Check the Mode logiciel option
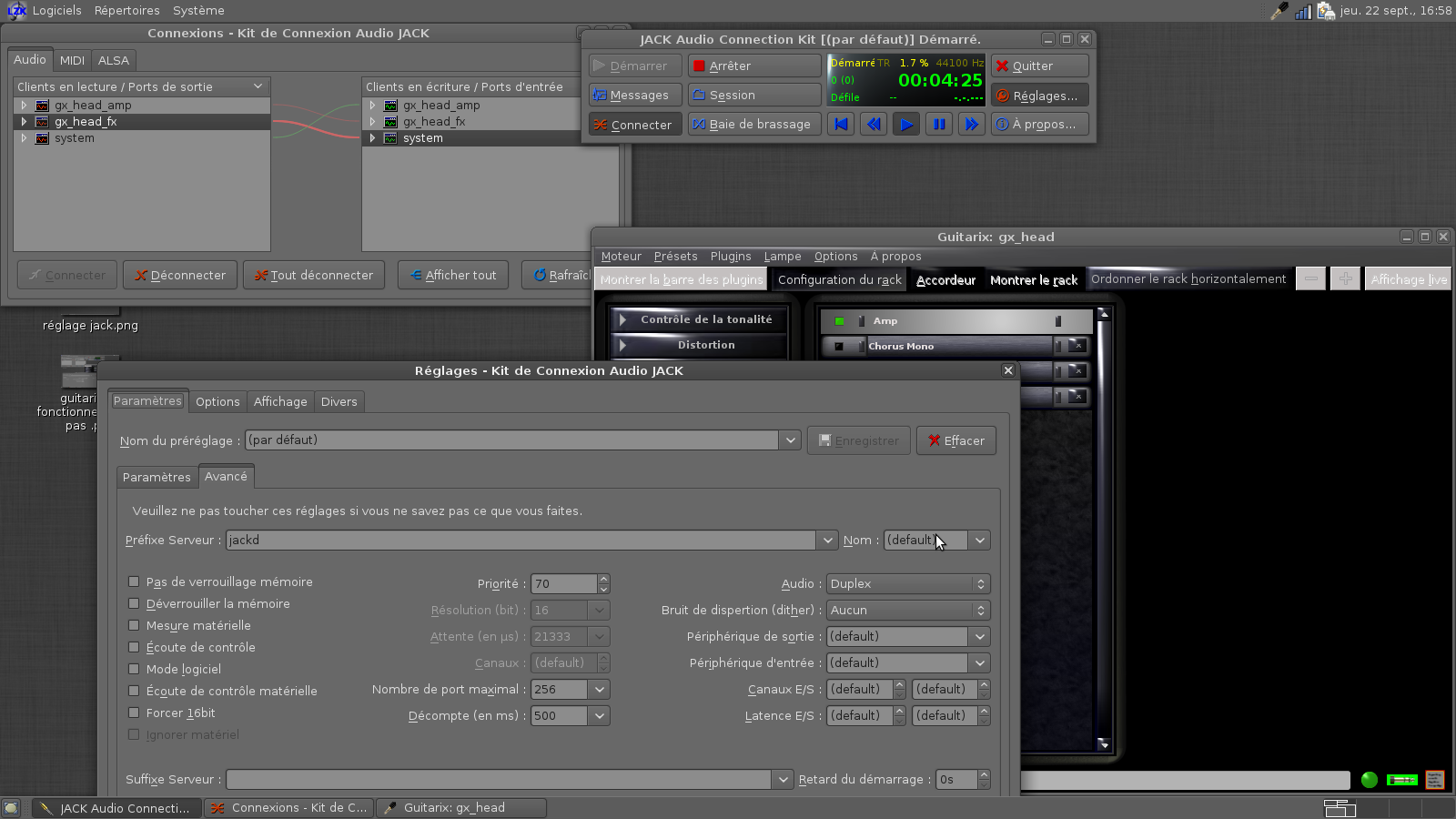 (x=134, y=669)
